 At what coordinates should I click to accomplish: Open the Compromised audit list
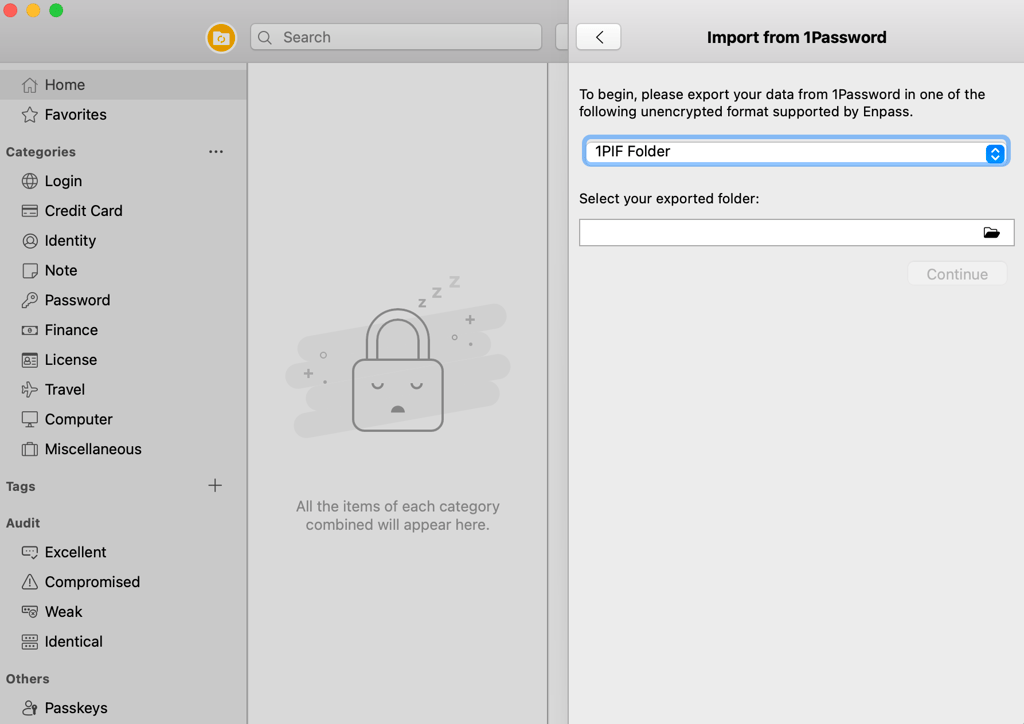(123, 582)
